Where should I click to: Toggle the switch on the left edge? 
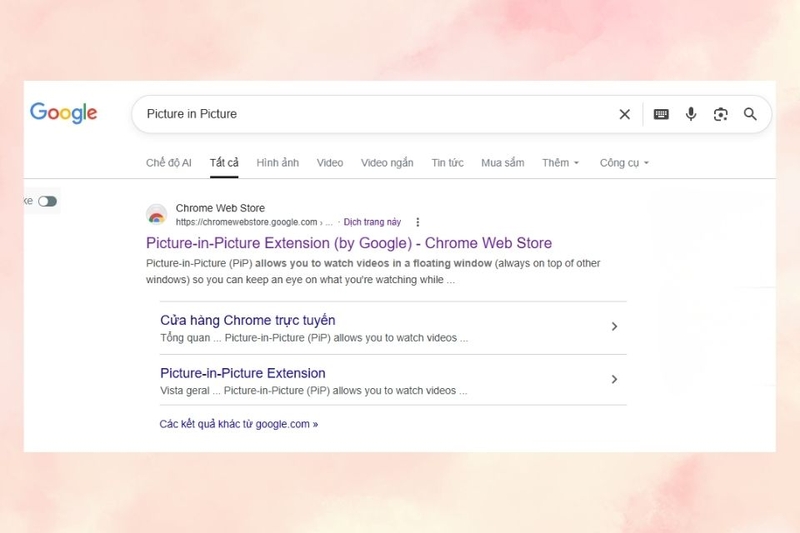coord(47,201)
